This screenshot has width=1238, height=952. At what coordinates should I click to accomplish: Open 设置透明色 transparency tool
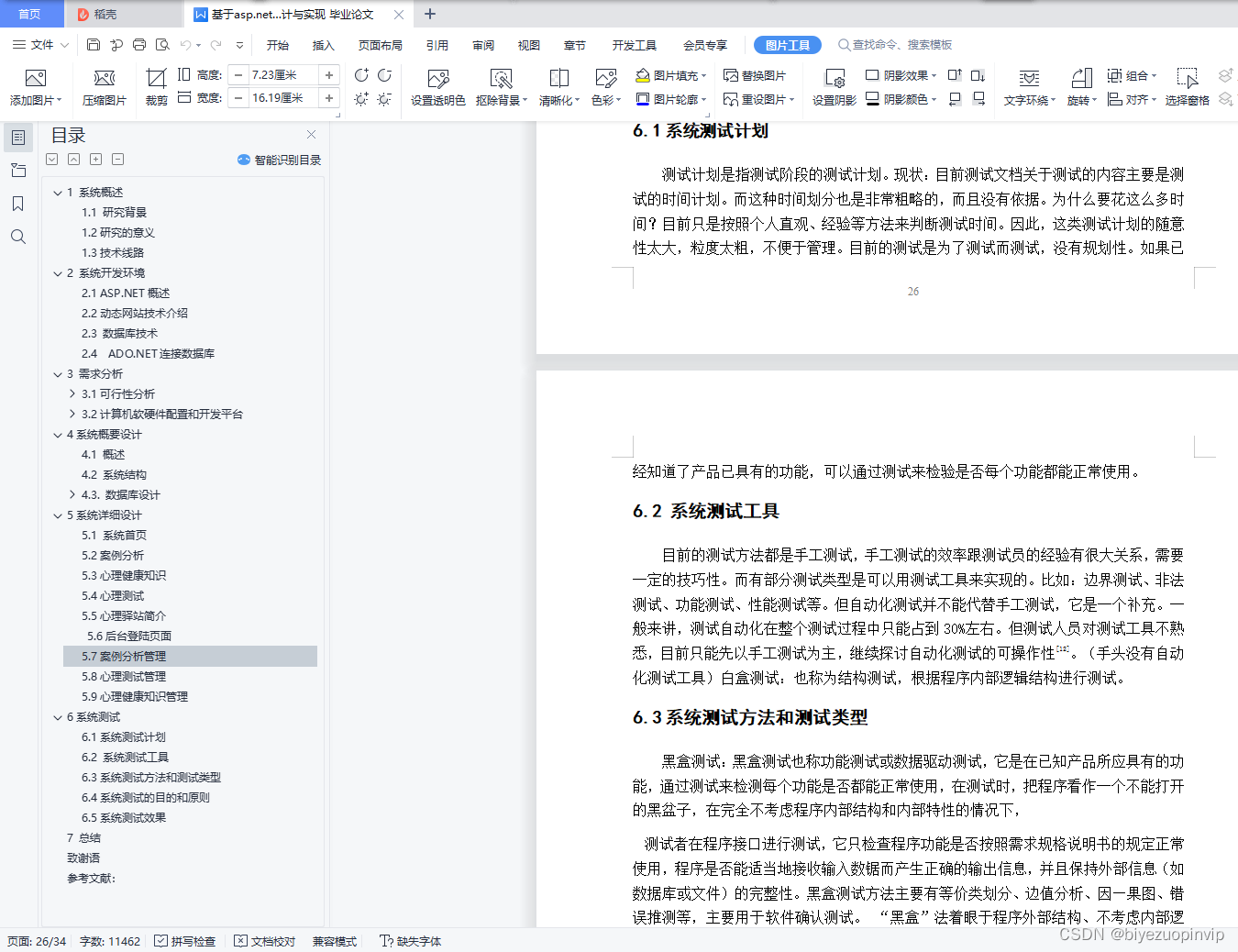437,87
